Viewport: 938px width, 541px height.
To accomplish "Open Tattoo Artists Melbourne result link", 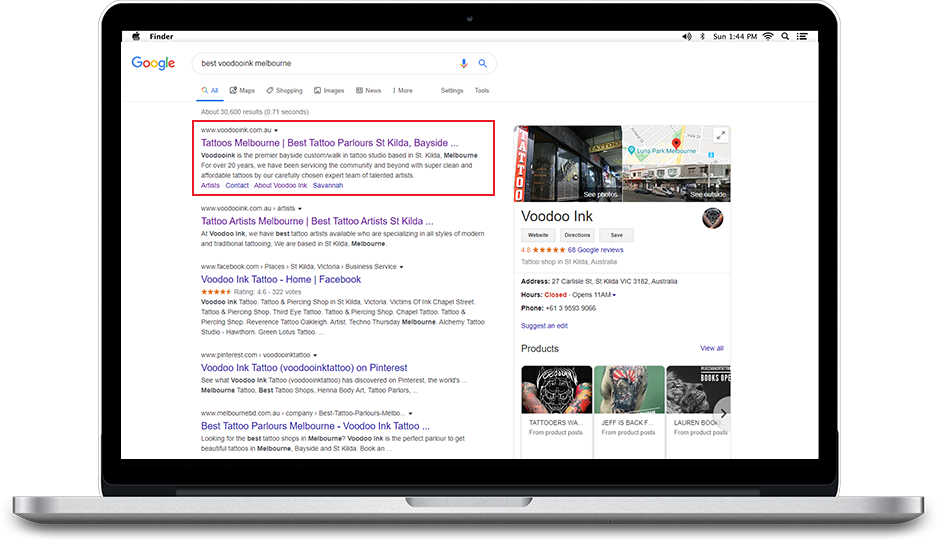I will point(317,221).
